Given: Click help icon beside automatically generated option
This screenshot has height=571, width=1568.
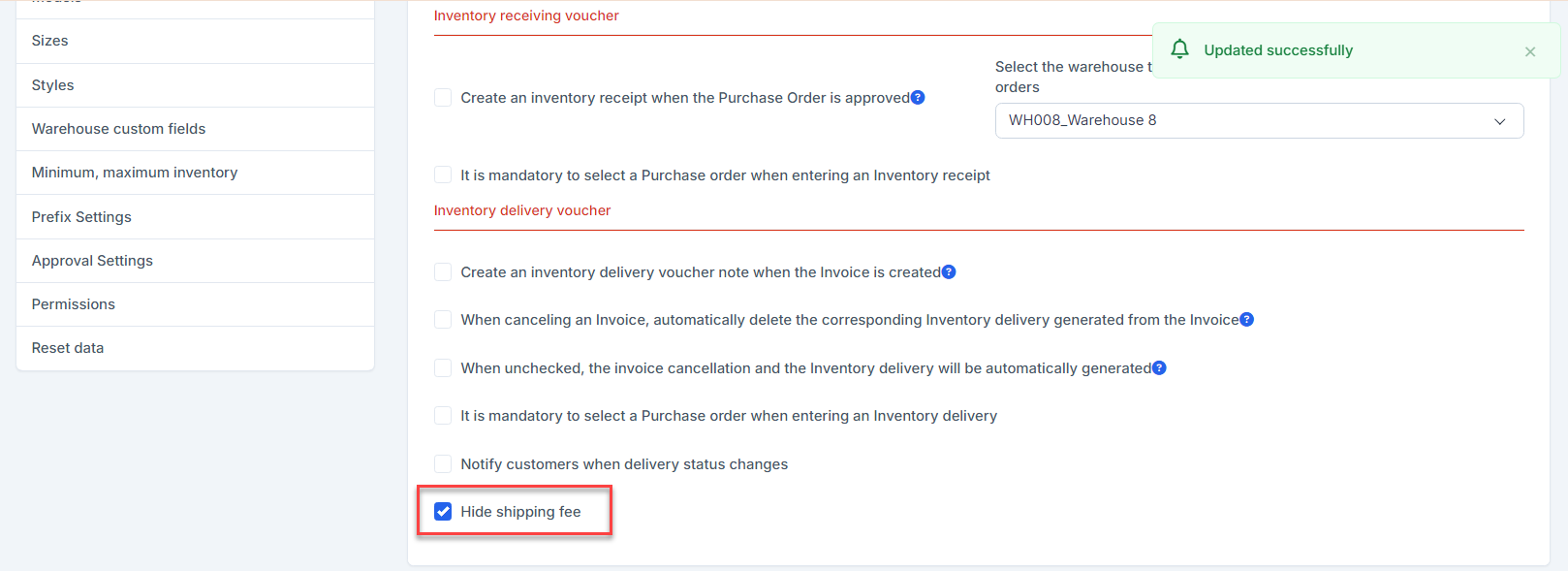Looking at the screenshot, I should pyautogui.click(x=1159, y=368).
